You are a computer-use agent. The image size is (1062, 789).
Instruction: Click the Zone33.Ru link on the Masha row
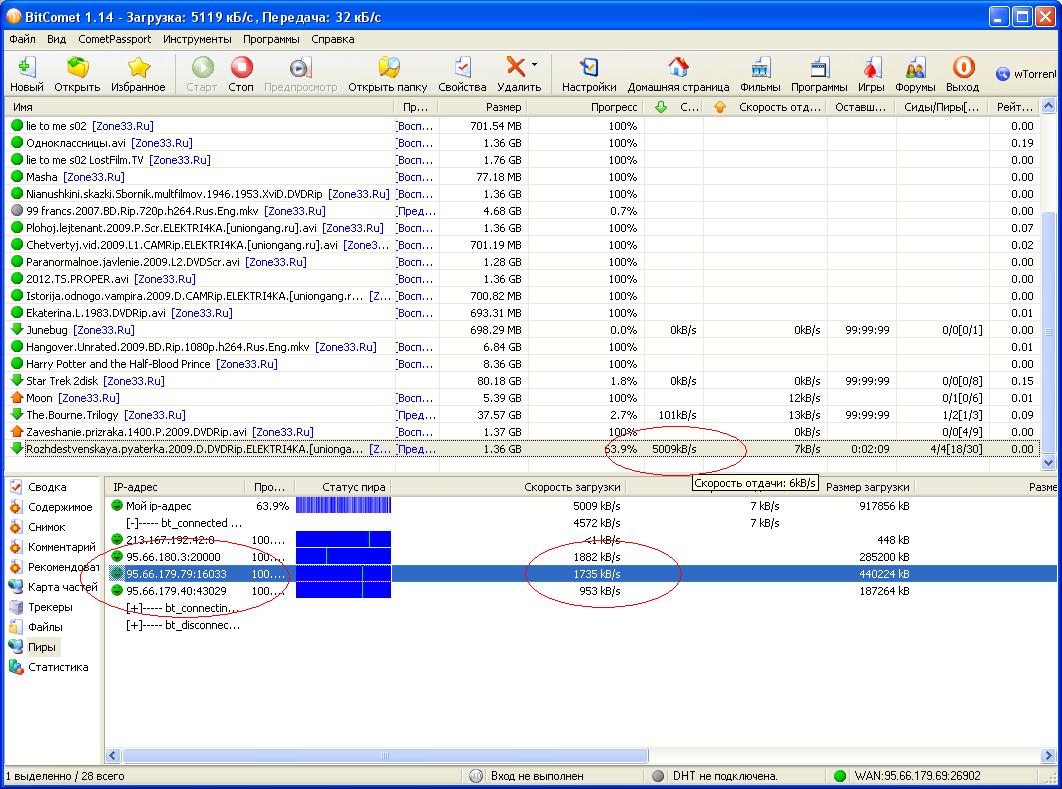tap(93, 177)
